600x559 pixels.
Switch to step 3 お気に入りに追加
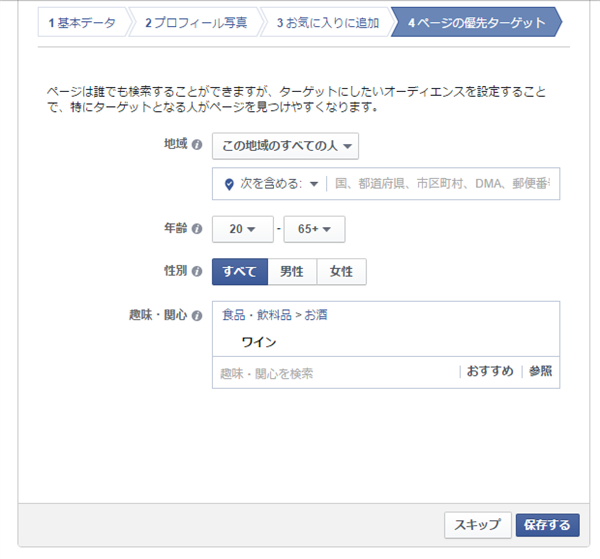coord(328,23)
